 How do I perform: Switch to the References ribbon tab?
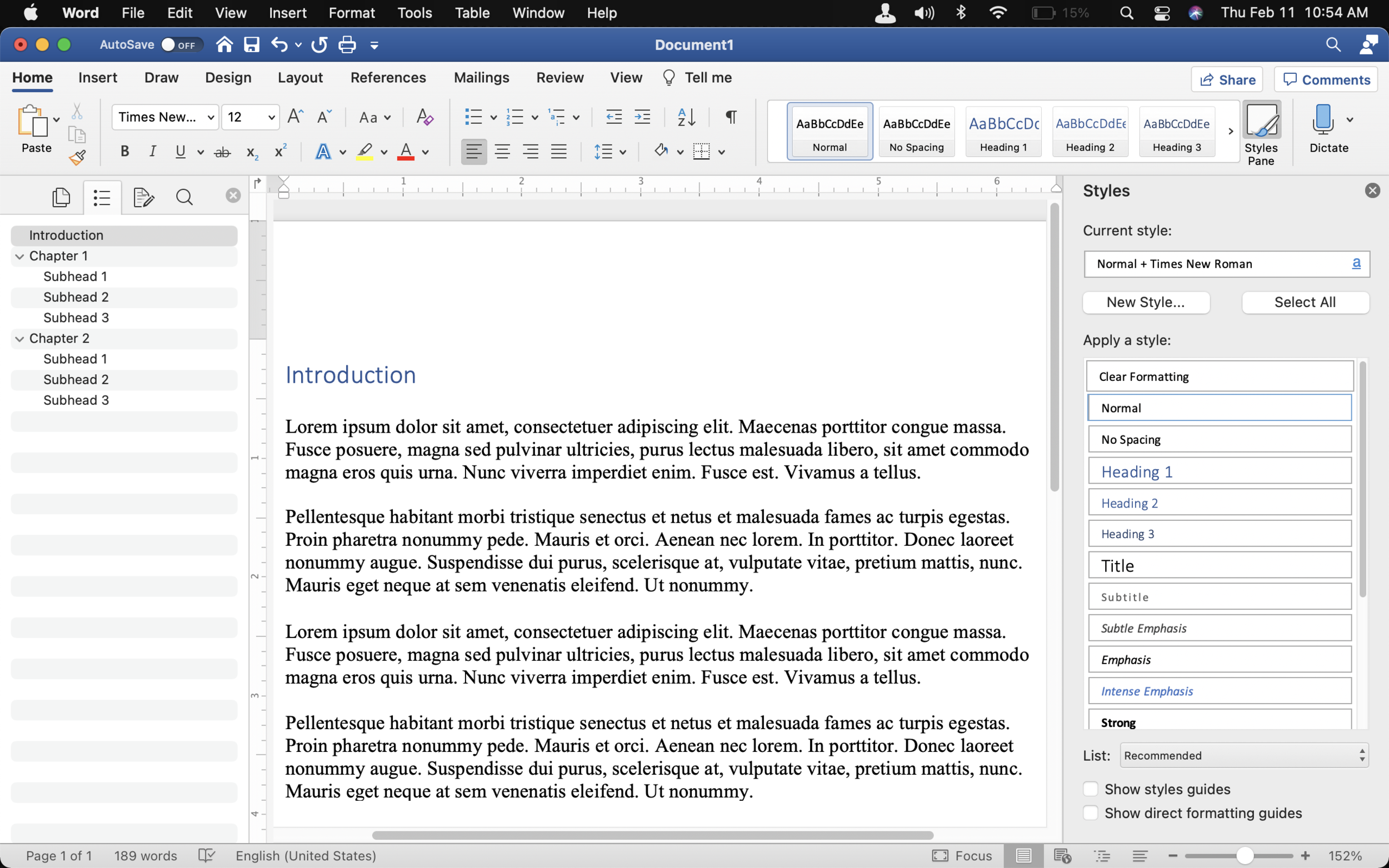point(388,78)
